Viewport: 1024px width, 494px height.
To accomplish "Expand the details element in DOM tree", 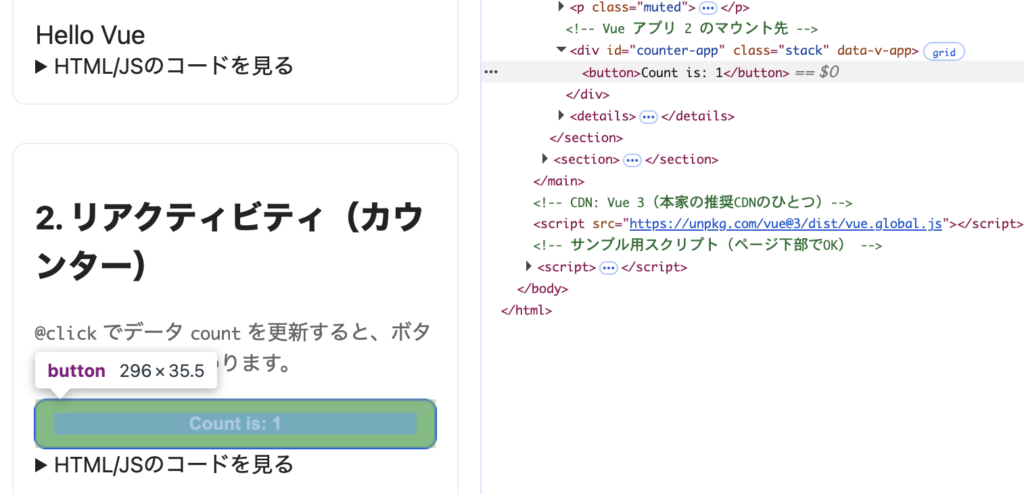I will coord(561,116).
